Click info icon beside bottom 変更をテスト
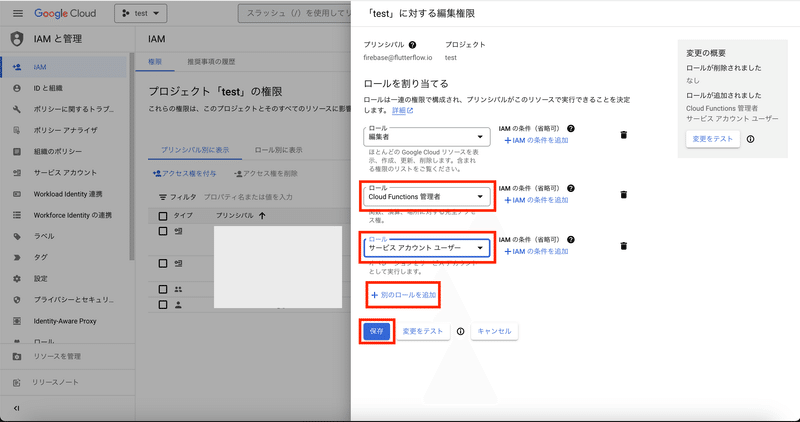The height and width of the screenshot is (422, 800). [461, 331]
